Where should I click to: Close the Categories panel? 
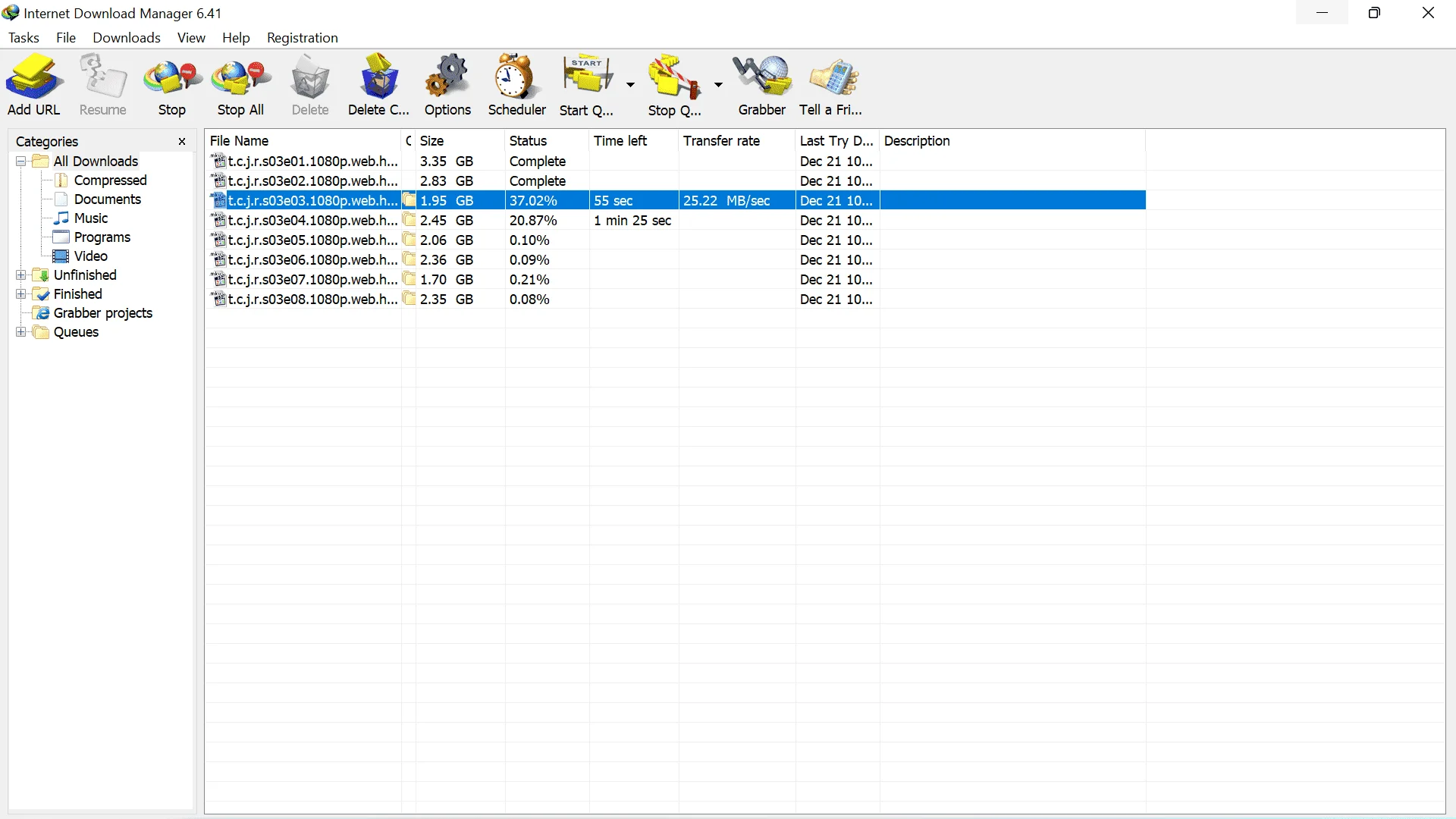182,142
